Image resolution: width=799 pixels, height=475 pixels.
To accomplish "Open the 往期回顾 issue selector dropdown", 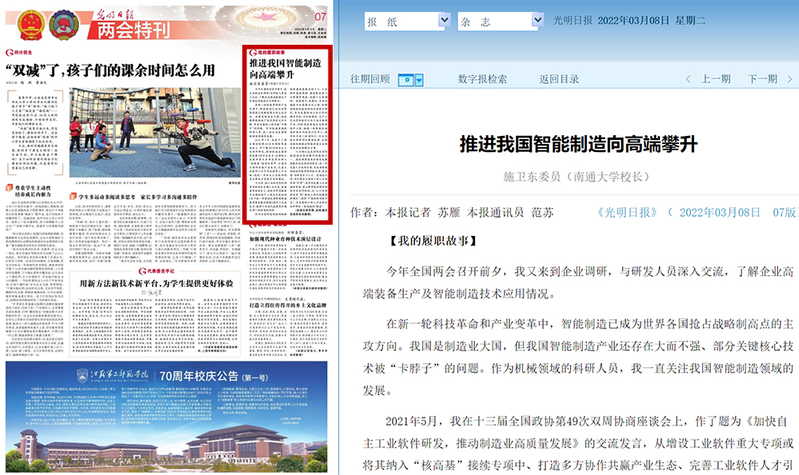I will (411, 80).
